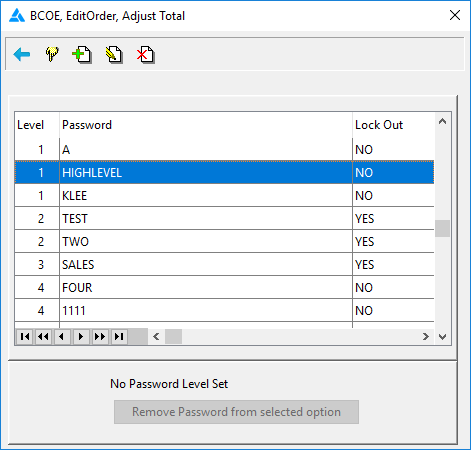The image size is (471, 450).
Task: Click the edit record pencil icon
Action: [114, 55]
